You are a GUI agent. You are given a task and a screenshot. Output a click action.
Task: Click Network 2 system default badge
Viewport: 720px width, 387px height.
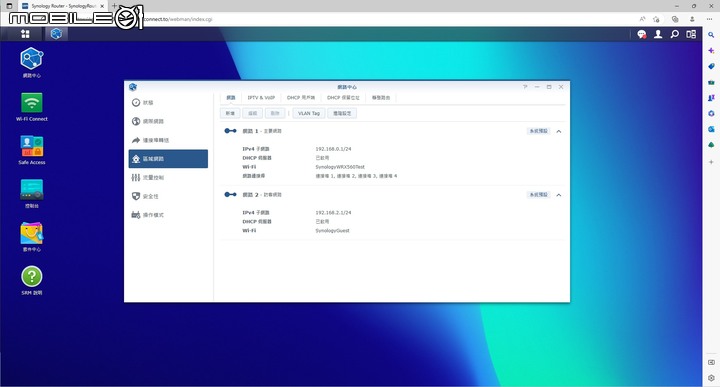[x=538, y=195]
